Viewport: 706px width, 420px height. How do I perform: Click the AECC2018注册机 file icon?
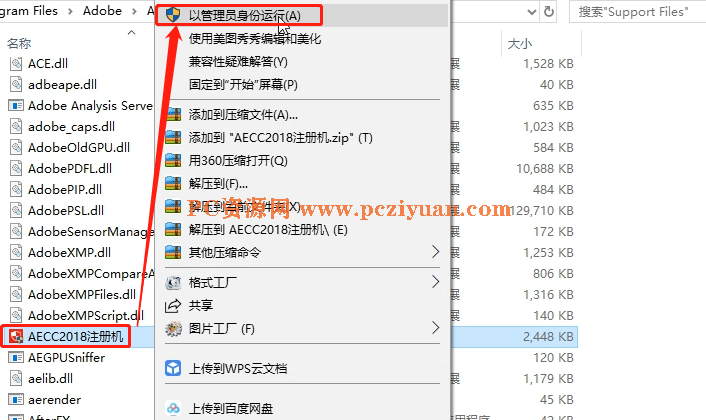[16, 336]
